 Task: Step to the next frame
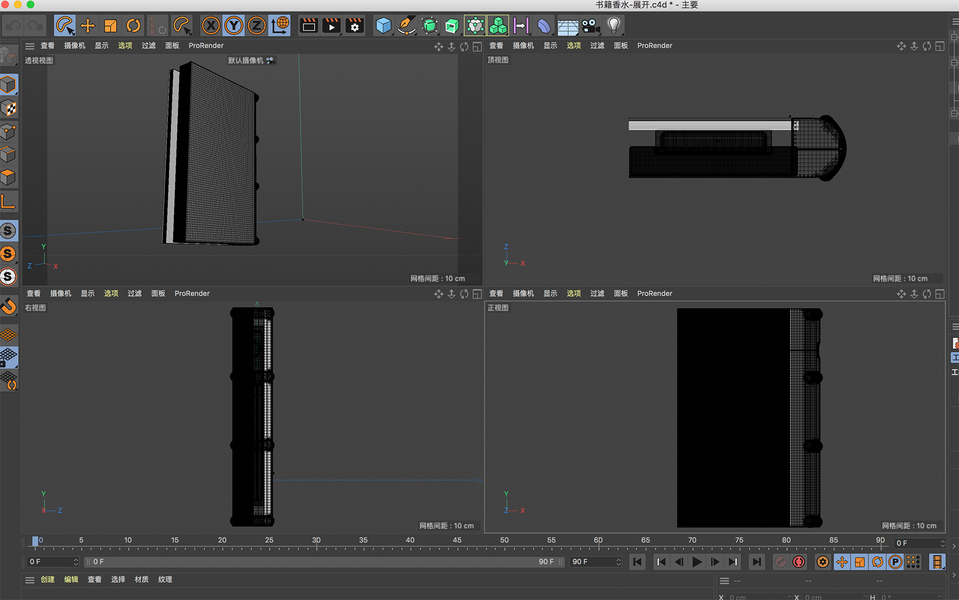tap(714, 562)
